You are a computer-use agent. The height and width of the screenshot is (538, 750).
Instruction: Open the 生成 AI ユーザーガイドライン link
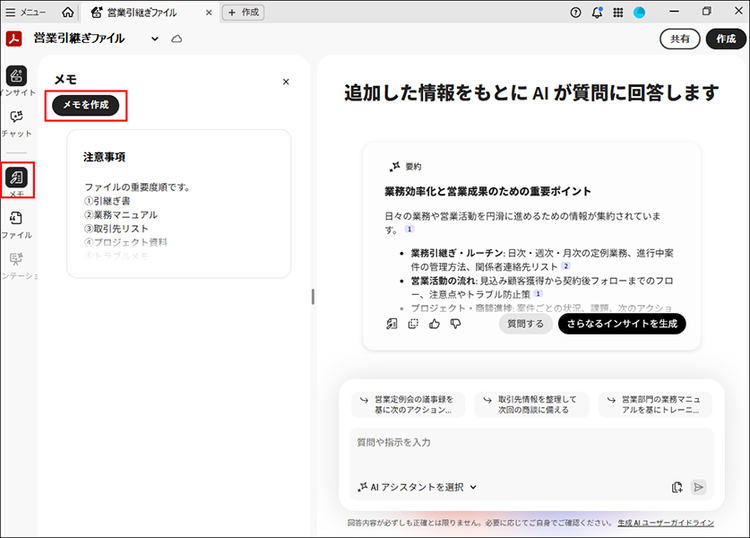pyautogui.click(x=666, y=523)
